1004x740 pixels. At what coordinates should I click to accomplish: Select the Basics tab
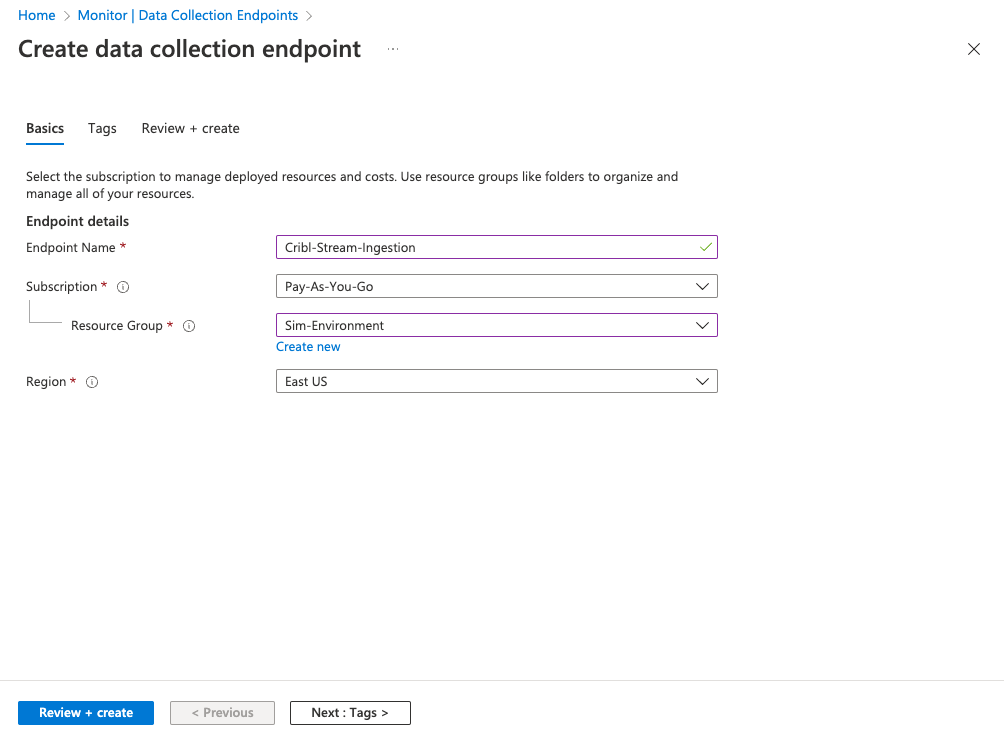[x=45, y=128]
